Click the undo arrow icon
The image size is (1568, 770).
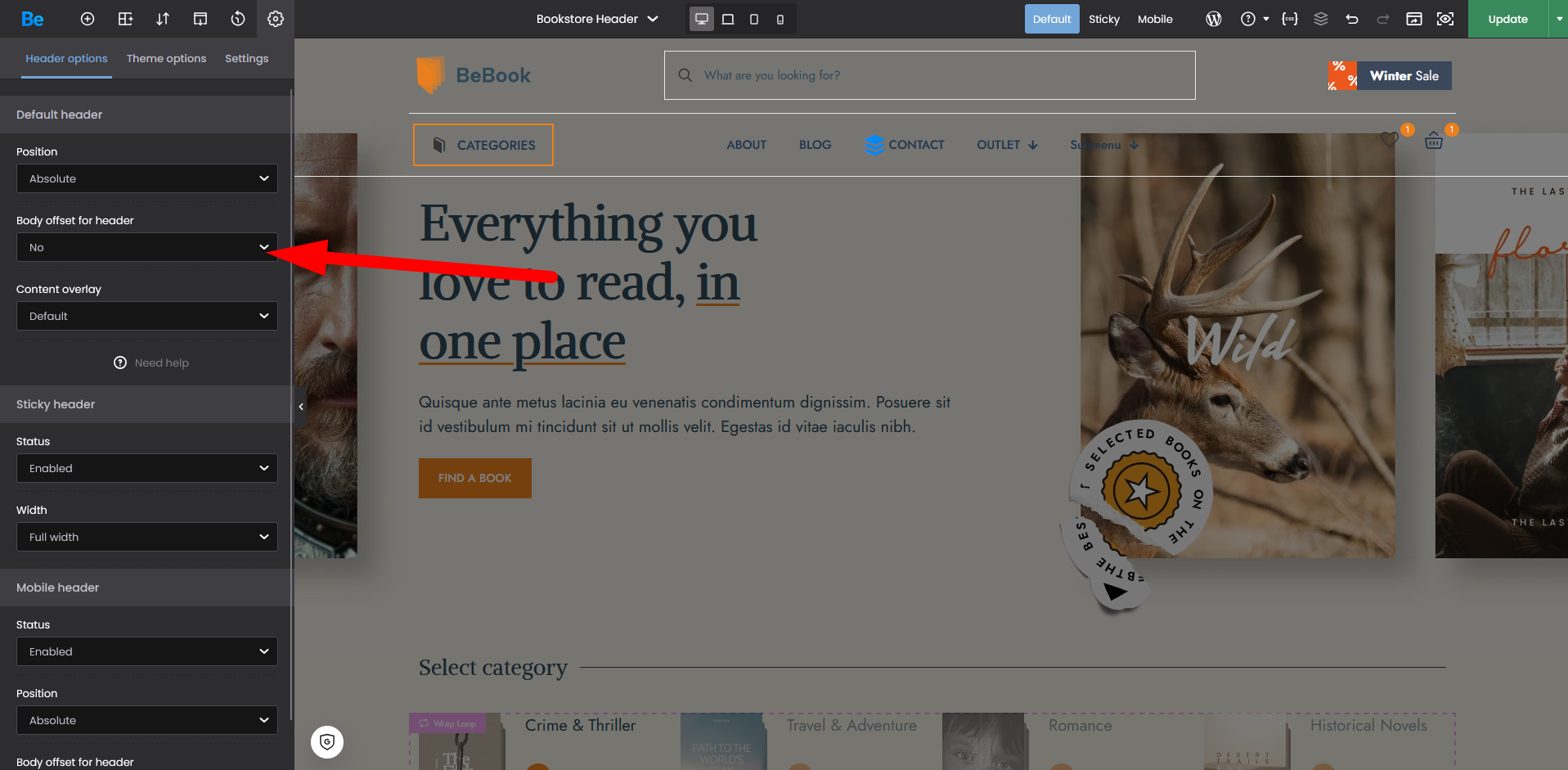point(1352,19)
